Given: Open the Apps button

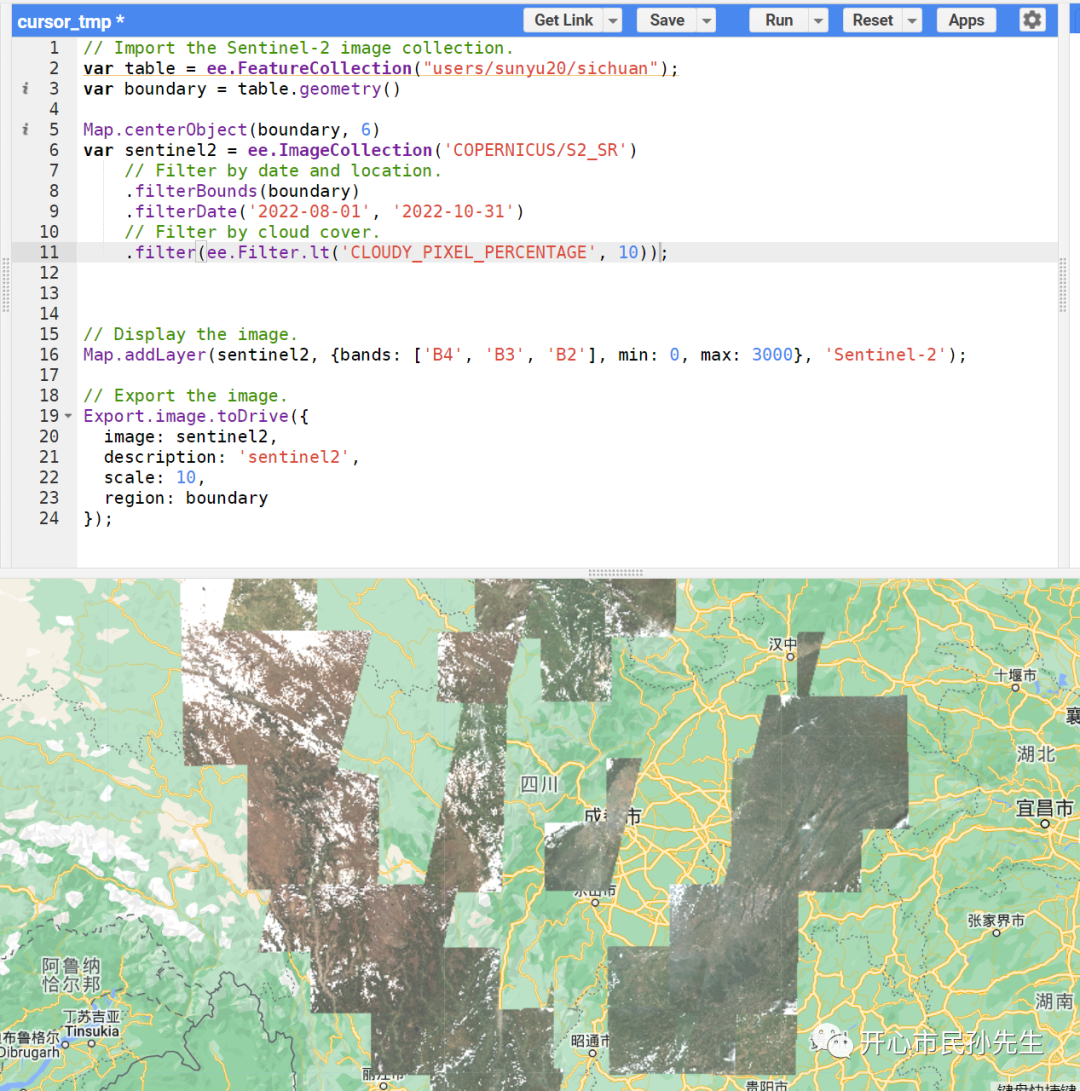Looking at the screenshot, I should point(966,20).
